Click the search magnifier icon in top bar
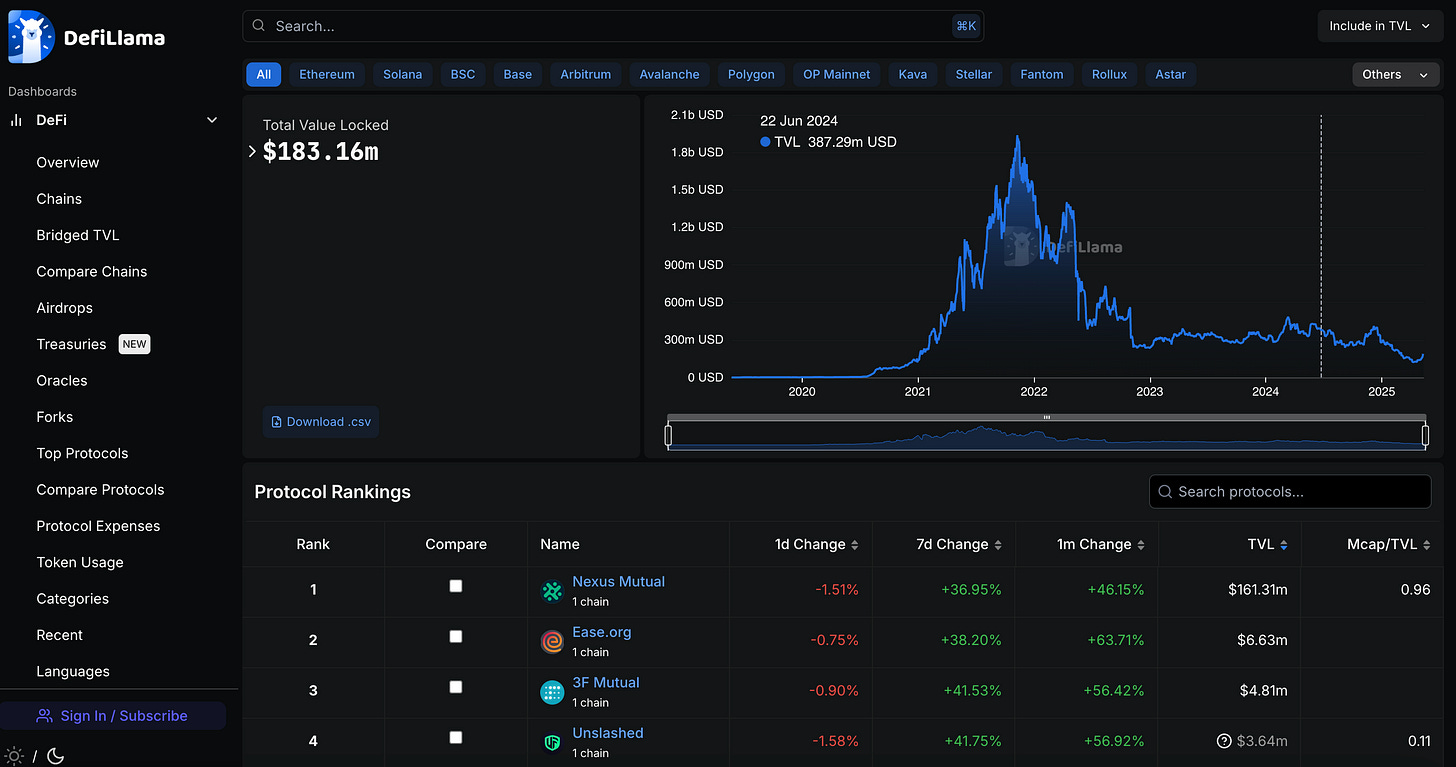 tap(259, 26)
